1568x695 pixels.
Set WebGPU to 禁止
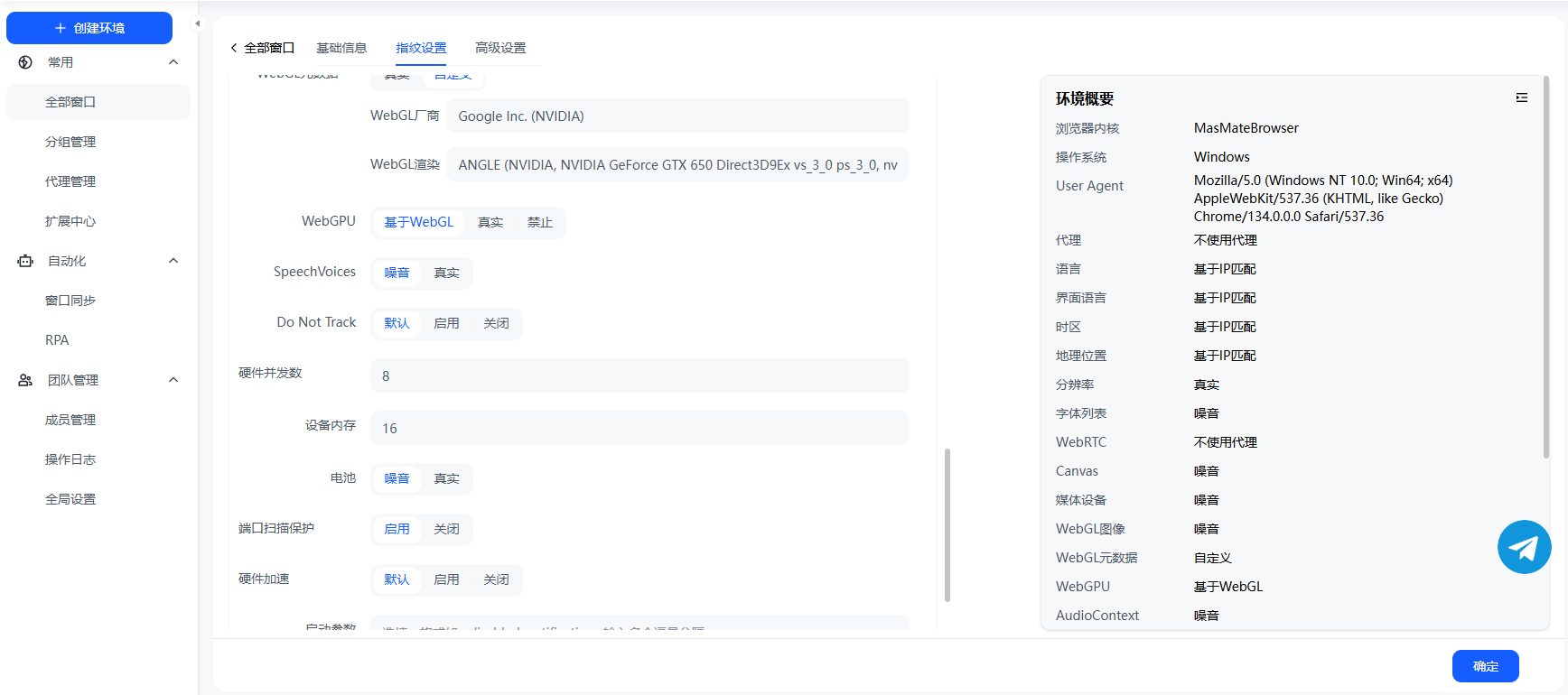[x=539, y=222]
